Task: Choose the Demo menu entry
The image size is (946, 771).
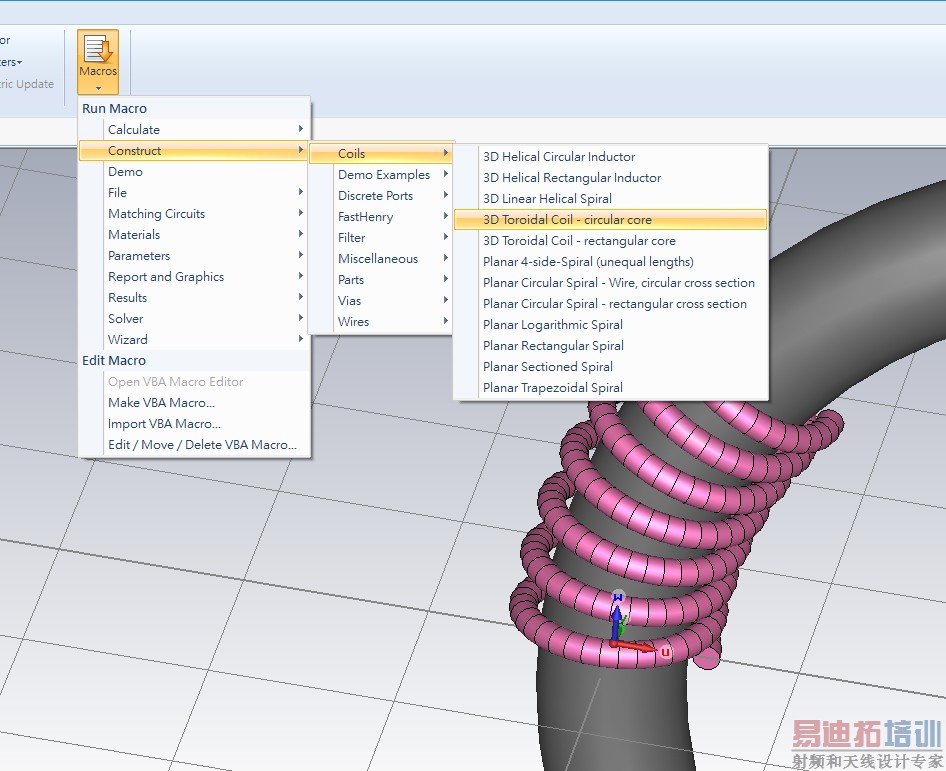Action: (x=194, y=172)
